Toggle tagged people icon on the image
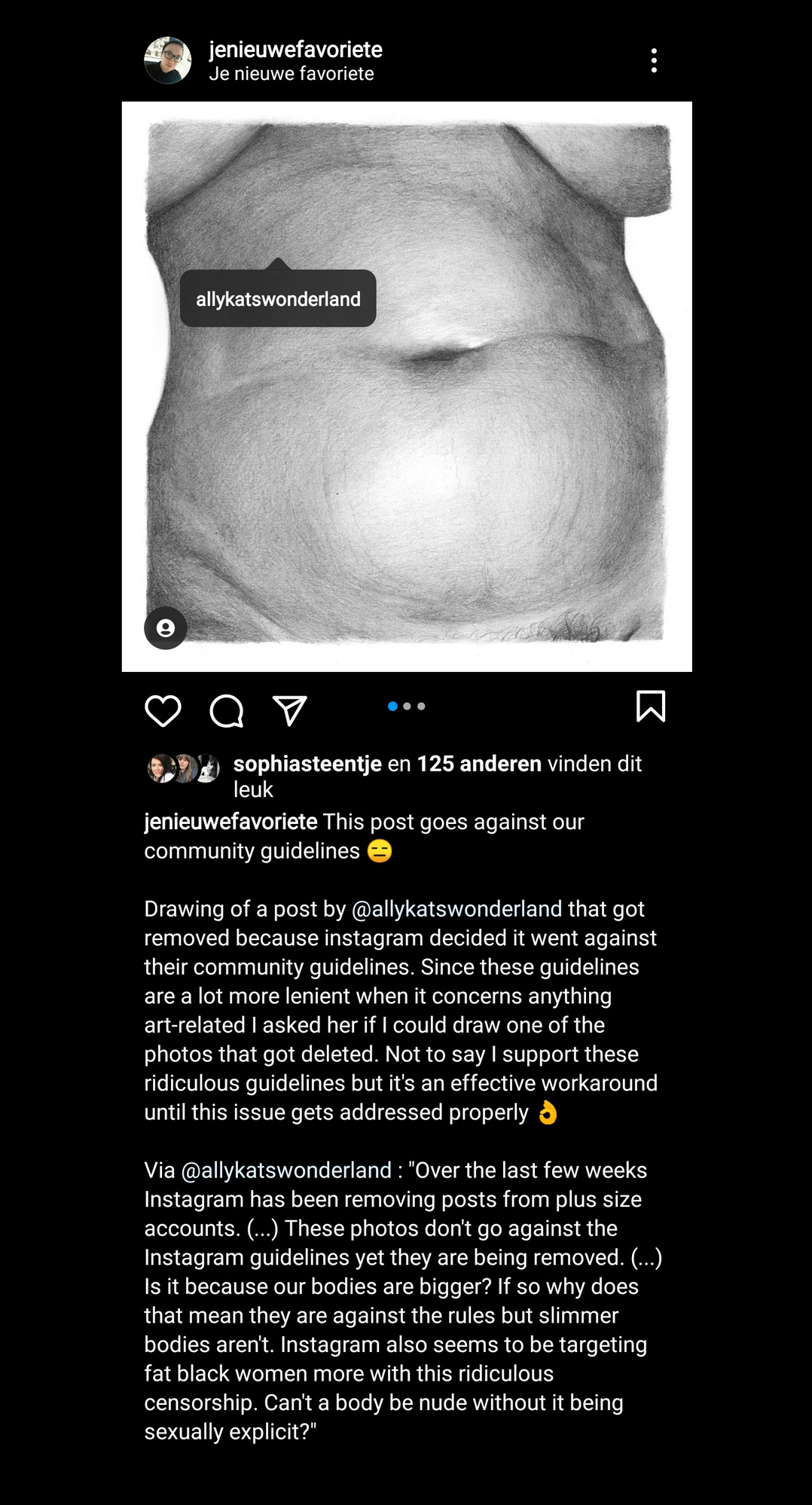The image size is (812, 1505). point(166,627)
